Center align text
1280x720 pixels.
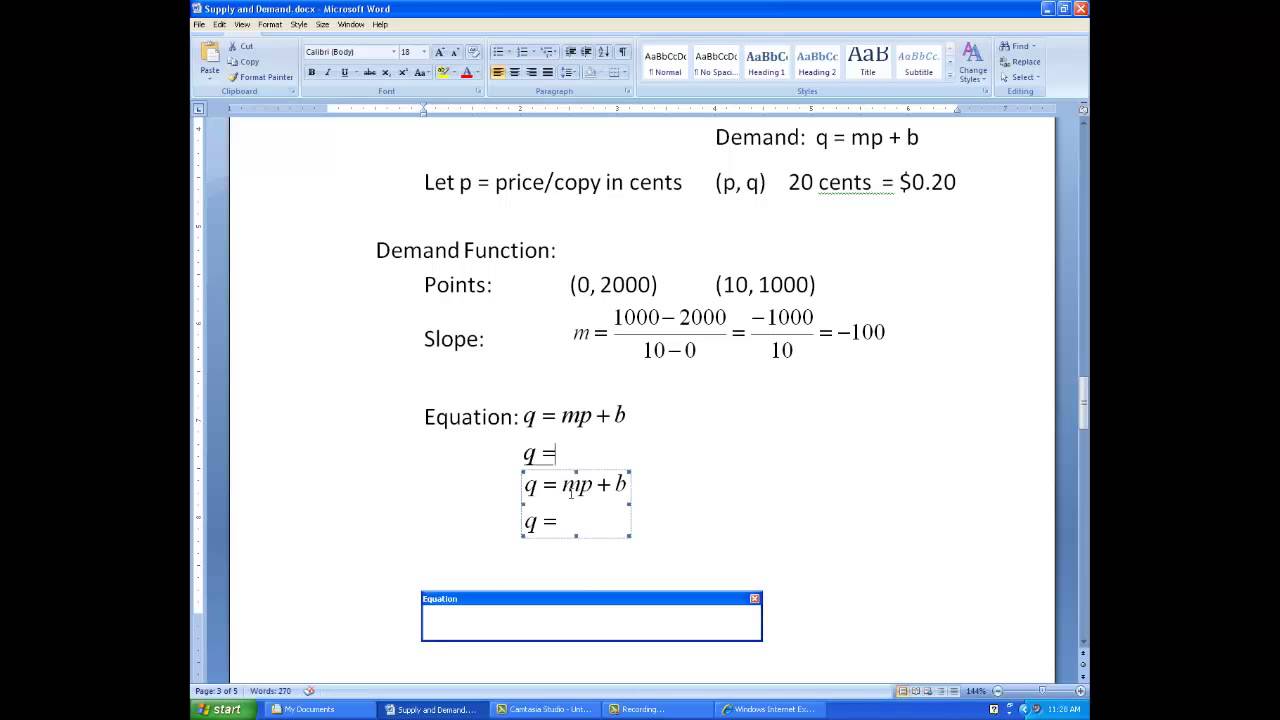[x=514, y=72]
